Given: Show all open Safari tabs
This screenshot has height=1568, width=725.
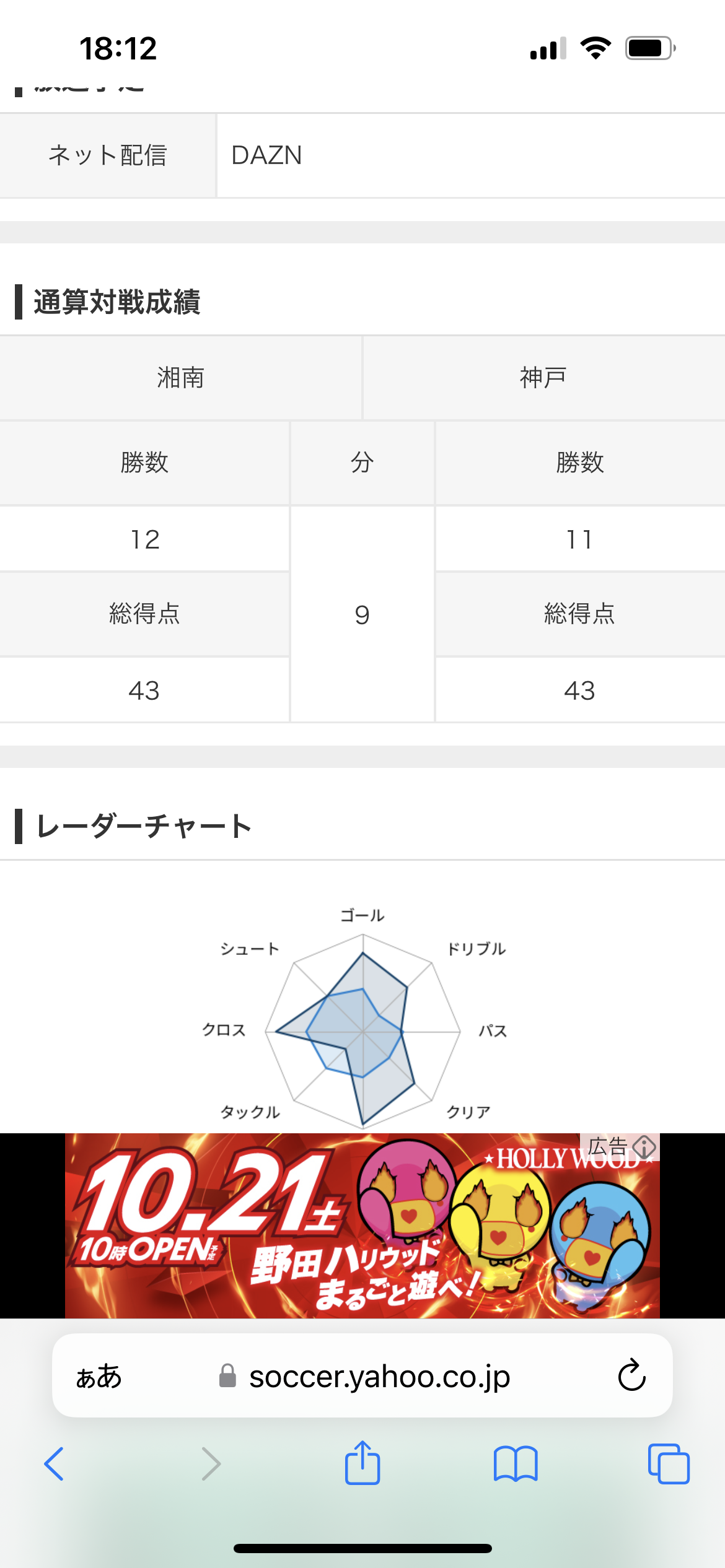Looking at the screenshot, I should click(669, 1464).
